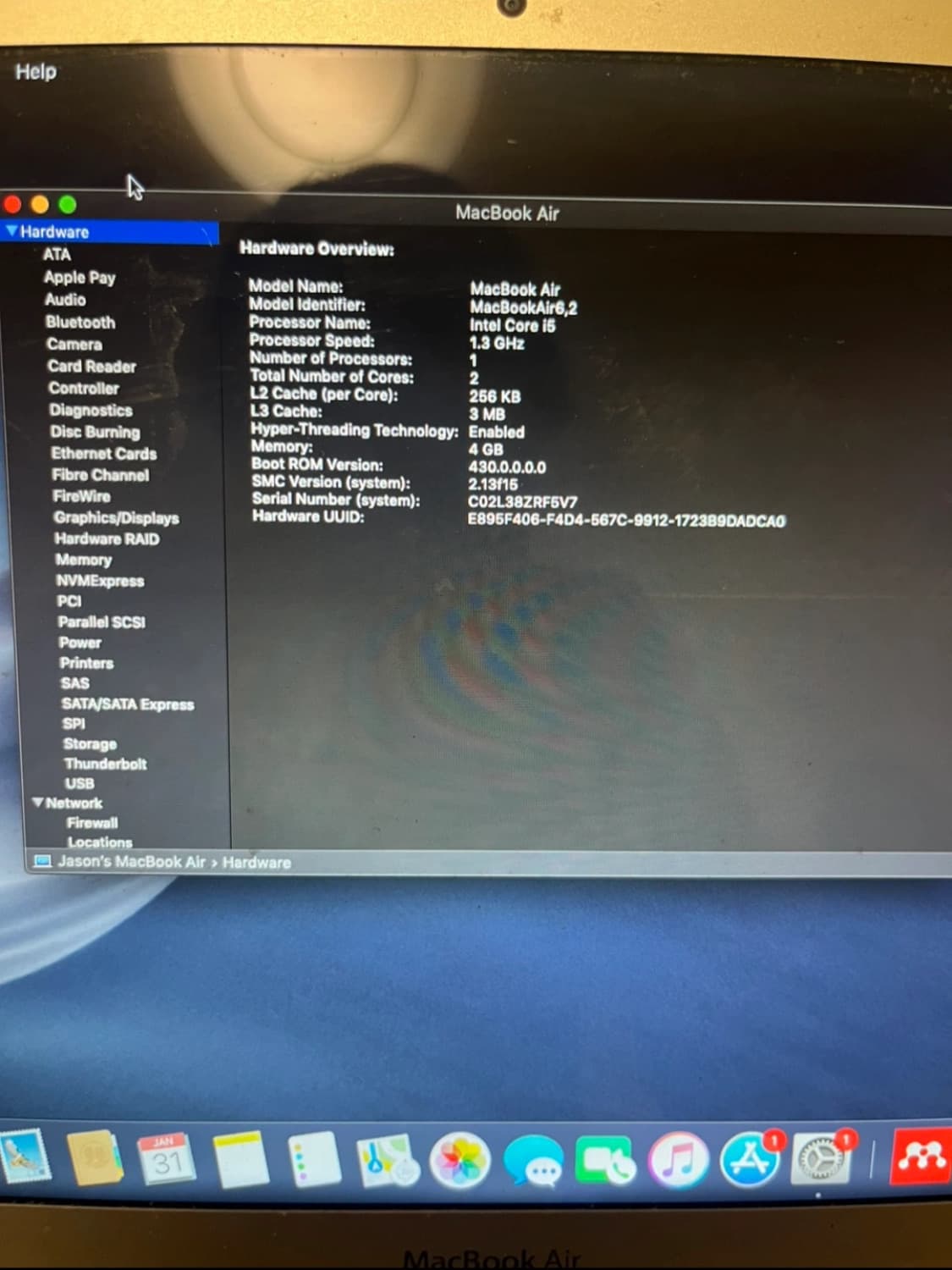952x1270 pixels.
Task: Open Contacts from the Dock
Action: [x=94, y=1158]
